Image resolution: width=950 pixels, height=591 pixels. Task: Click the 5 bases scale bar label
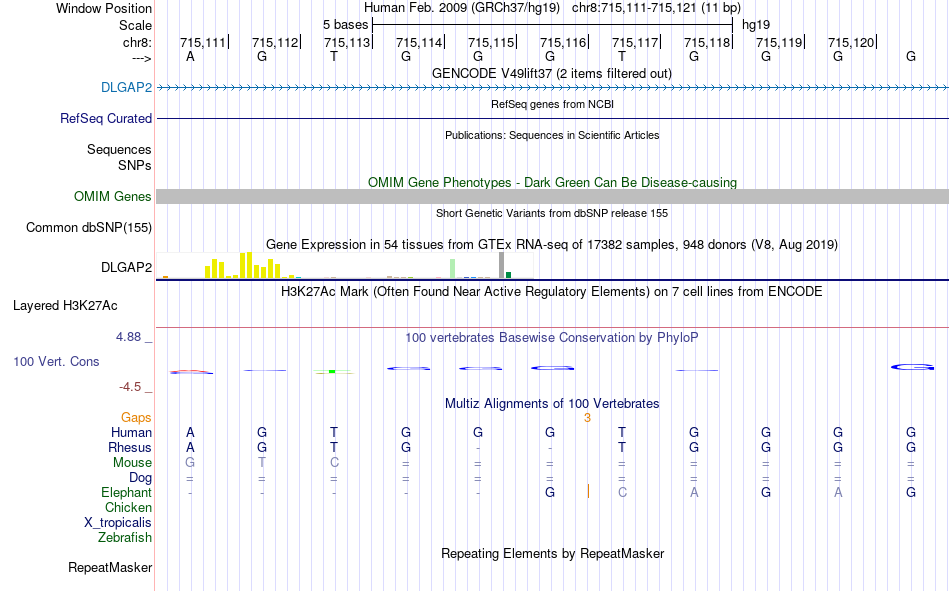(345, 25)
